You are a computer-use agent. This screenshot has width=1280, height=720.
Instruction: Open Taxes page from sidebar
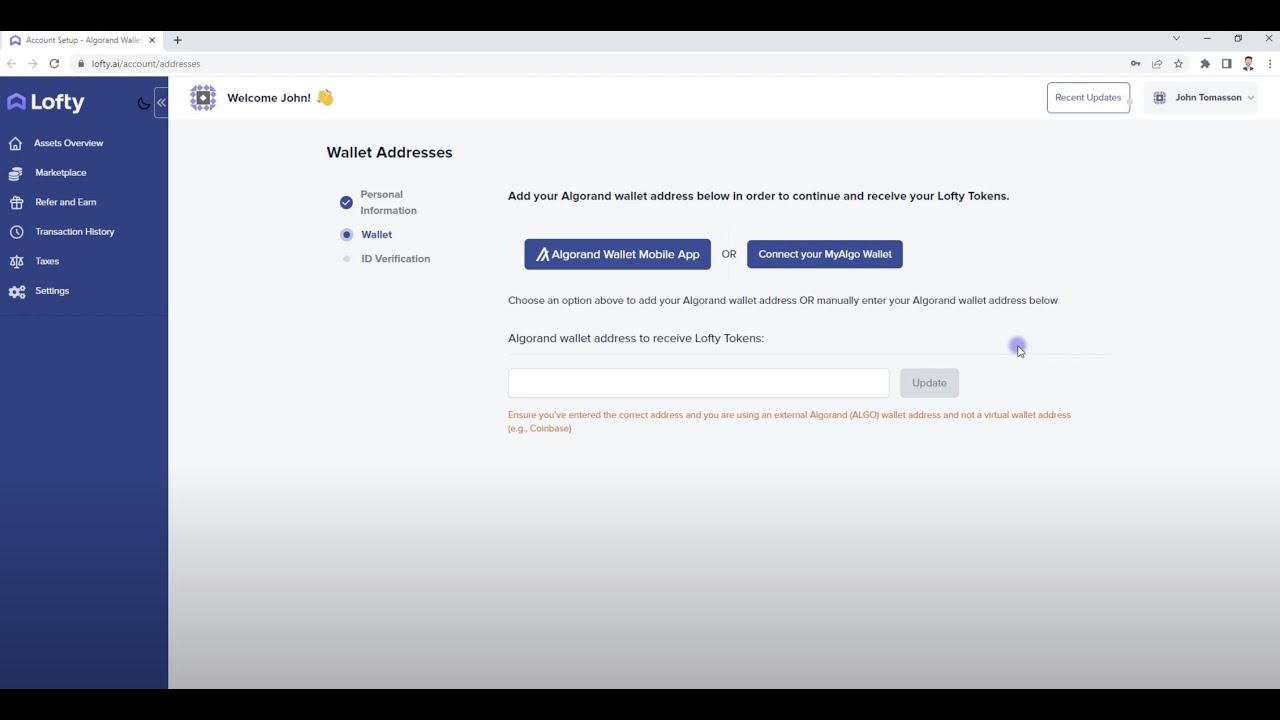click(47, 261)
